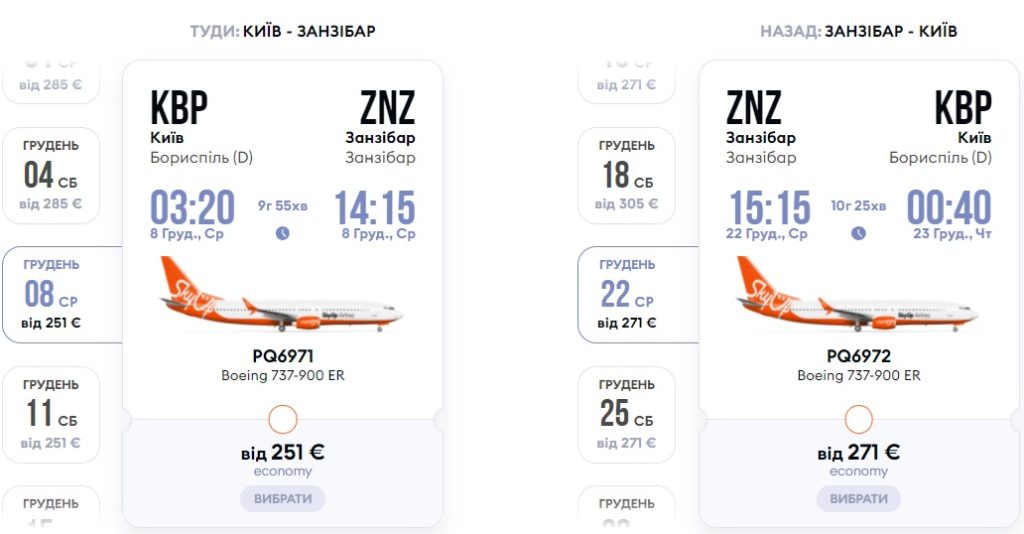Click the 00:40 arrival time
1024x534 pixels.
(949, 208)
